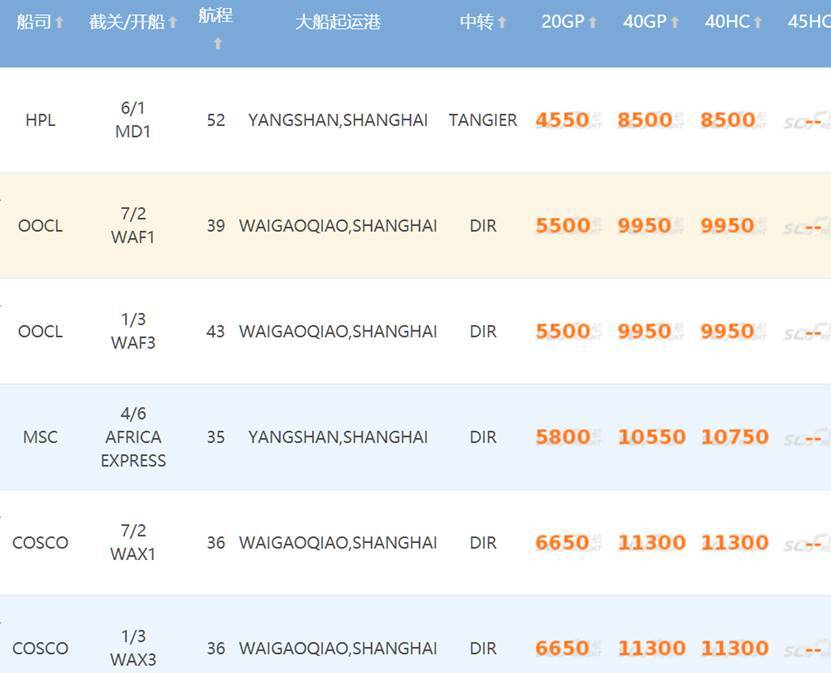
Task: Sort prices using the 40GP arrow
Action: (675, 22)
